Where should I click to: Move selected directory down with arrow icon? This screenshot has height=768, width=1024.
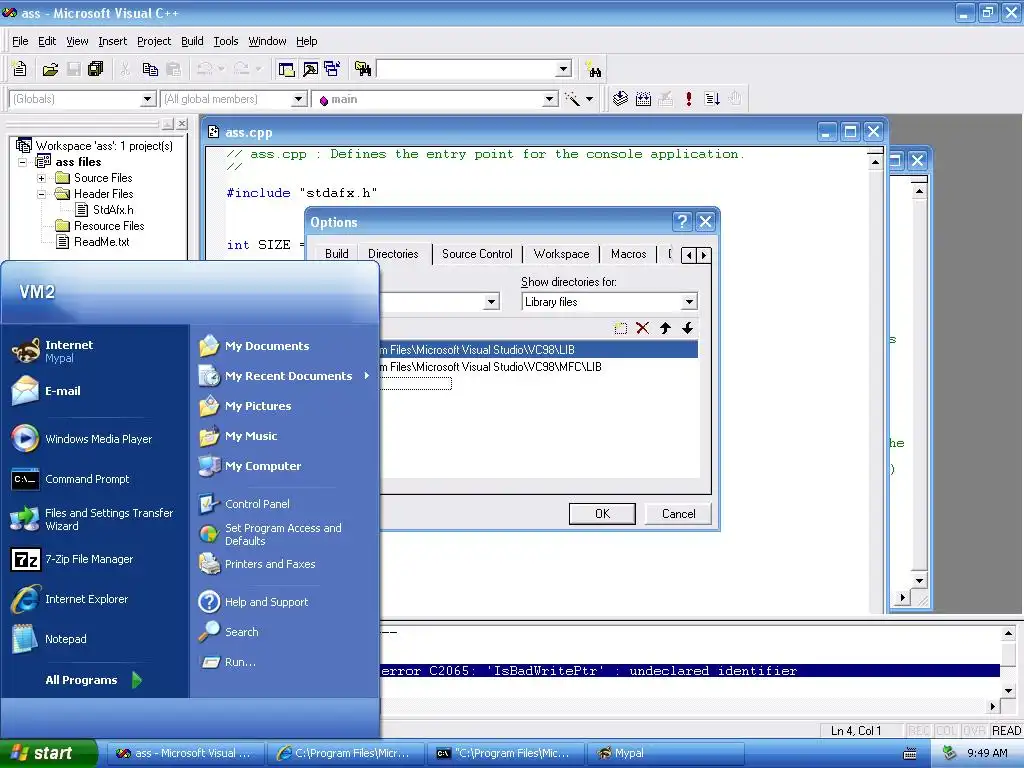click(x=687, y=328)
